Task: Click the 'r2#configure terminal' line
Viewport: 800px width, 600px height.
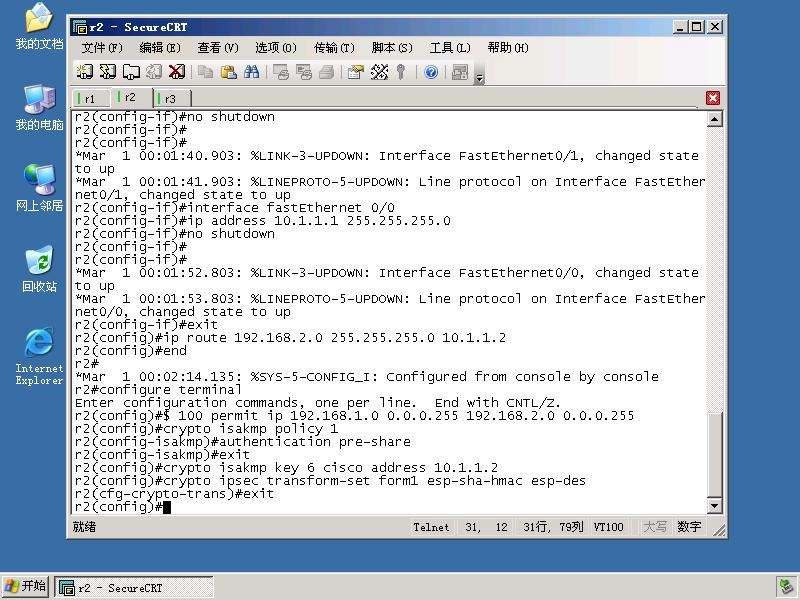Action: (x=158, y=390)
